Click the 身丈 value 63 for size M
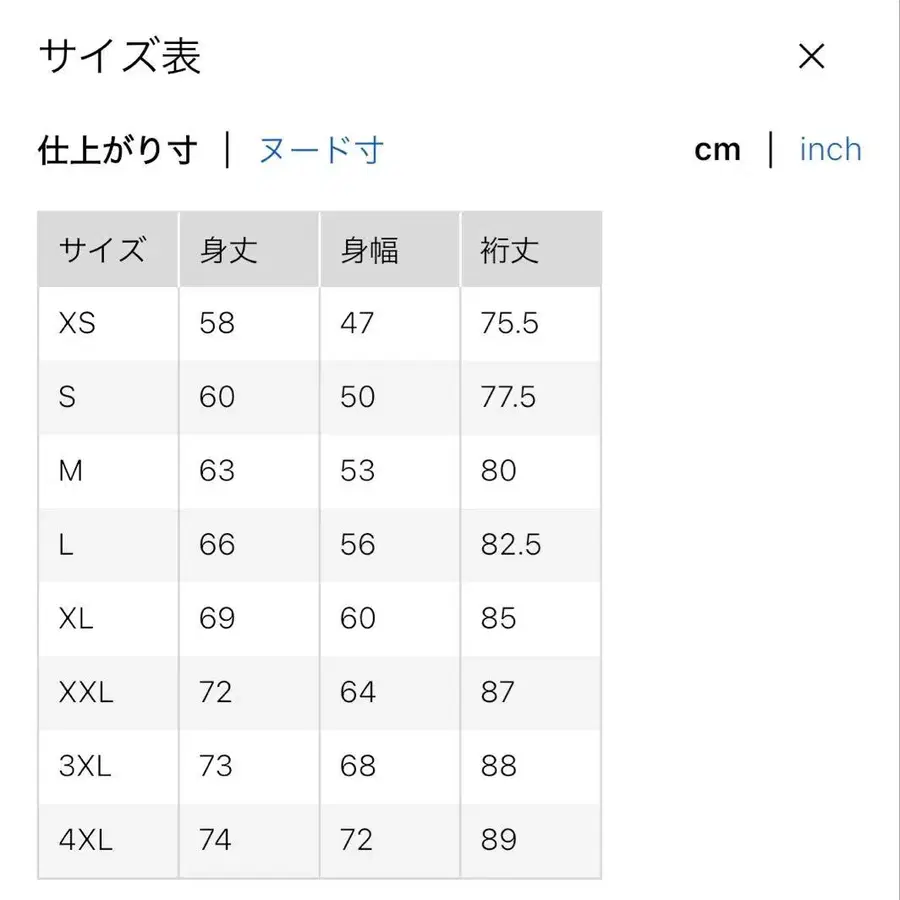This screenshot has width=900, height=900. pos(215,471)
